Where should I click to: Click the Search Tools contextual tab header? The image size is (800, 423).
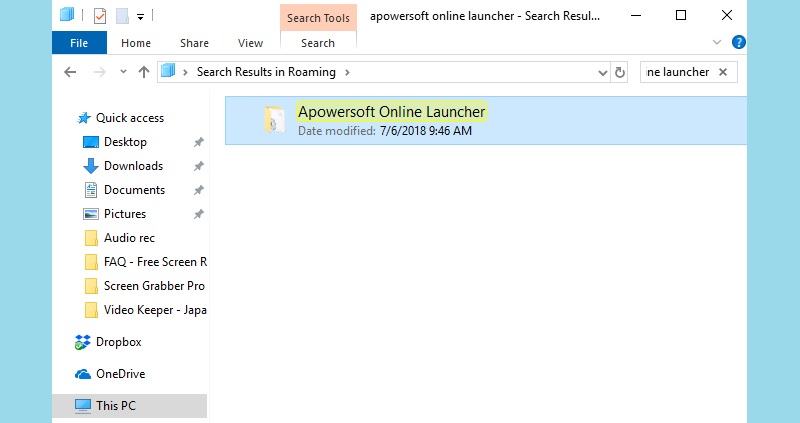point(318,18)
